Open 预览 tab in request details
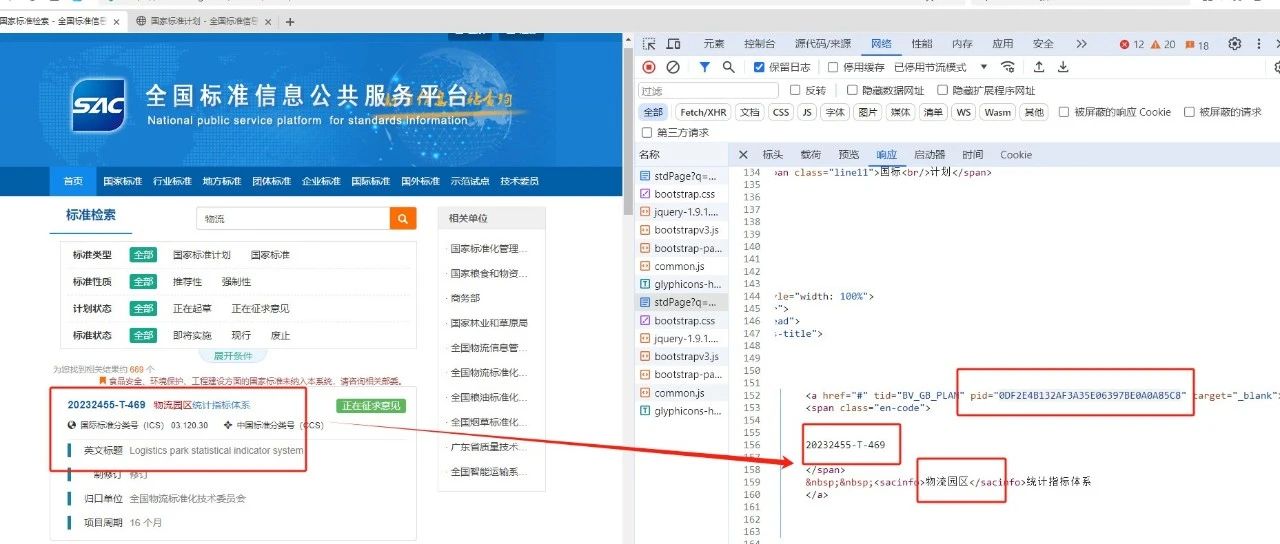1280x544 pixels. coord(849,155)
